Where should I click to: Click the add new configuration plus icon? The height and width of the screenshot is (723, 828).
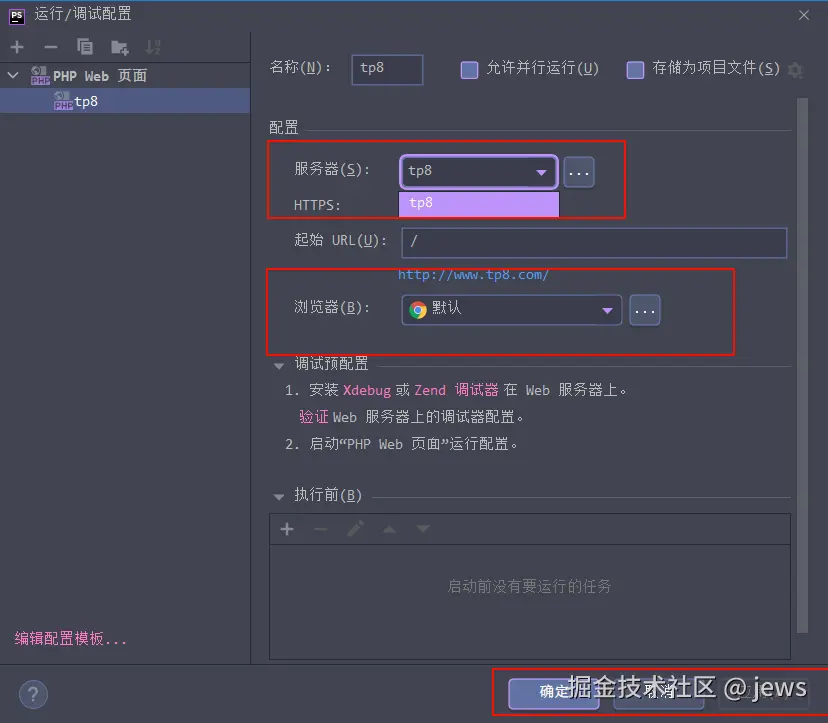pyautogui.click(x=17, y=47)
